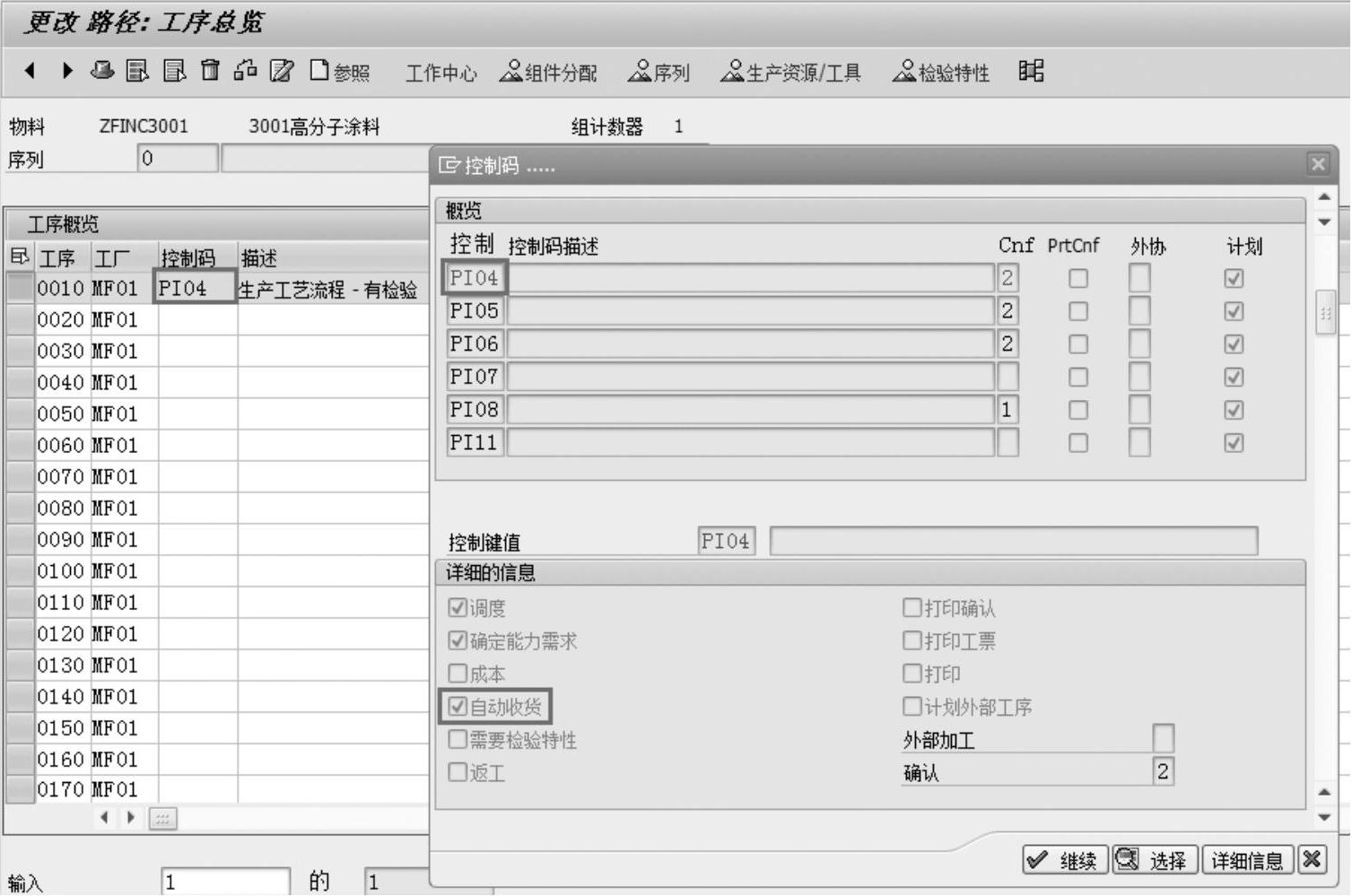Image resolution: width=1352 pixels, height=896 pixels.
Task: Click description 生产工艺流程 - 有检验 cell
Action: click(x=333, y=289)
